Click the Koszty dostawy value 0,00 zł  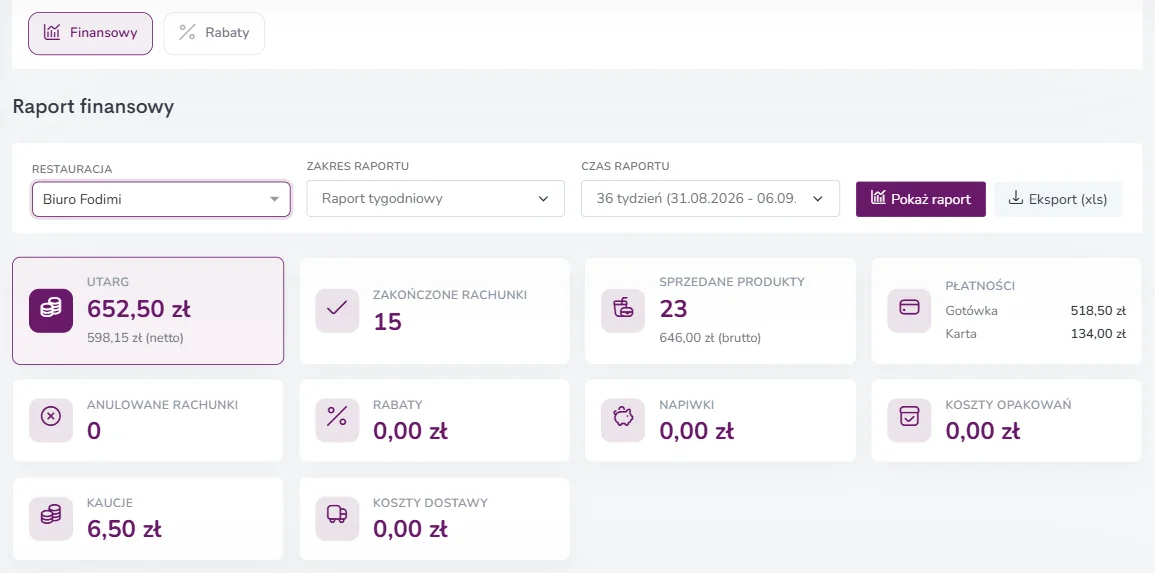(410, 529)
